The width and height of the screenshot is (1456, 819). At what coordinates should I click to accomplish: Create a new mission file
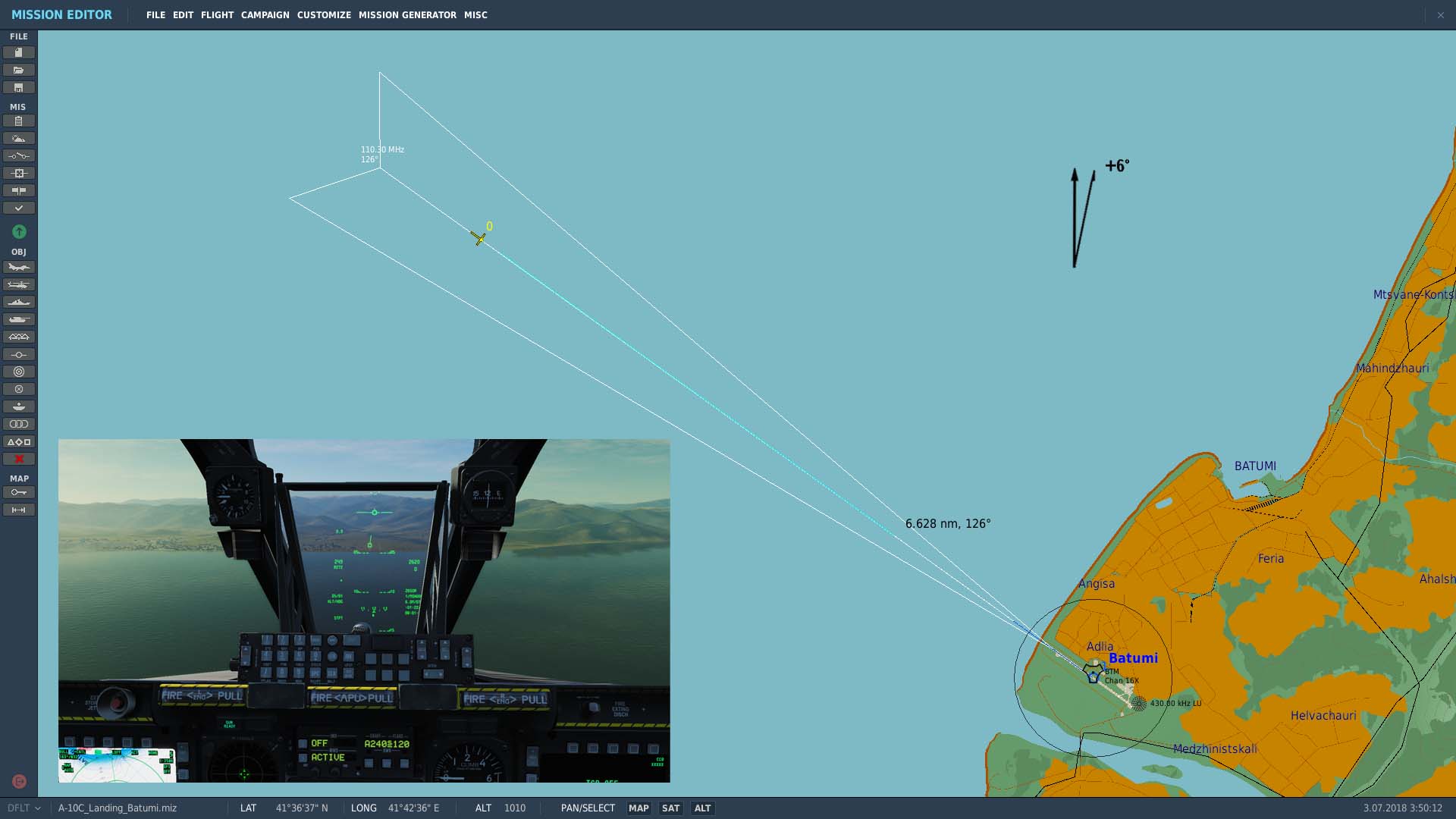[19, 52]
